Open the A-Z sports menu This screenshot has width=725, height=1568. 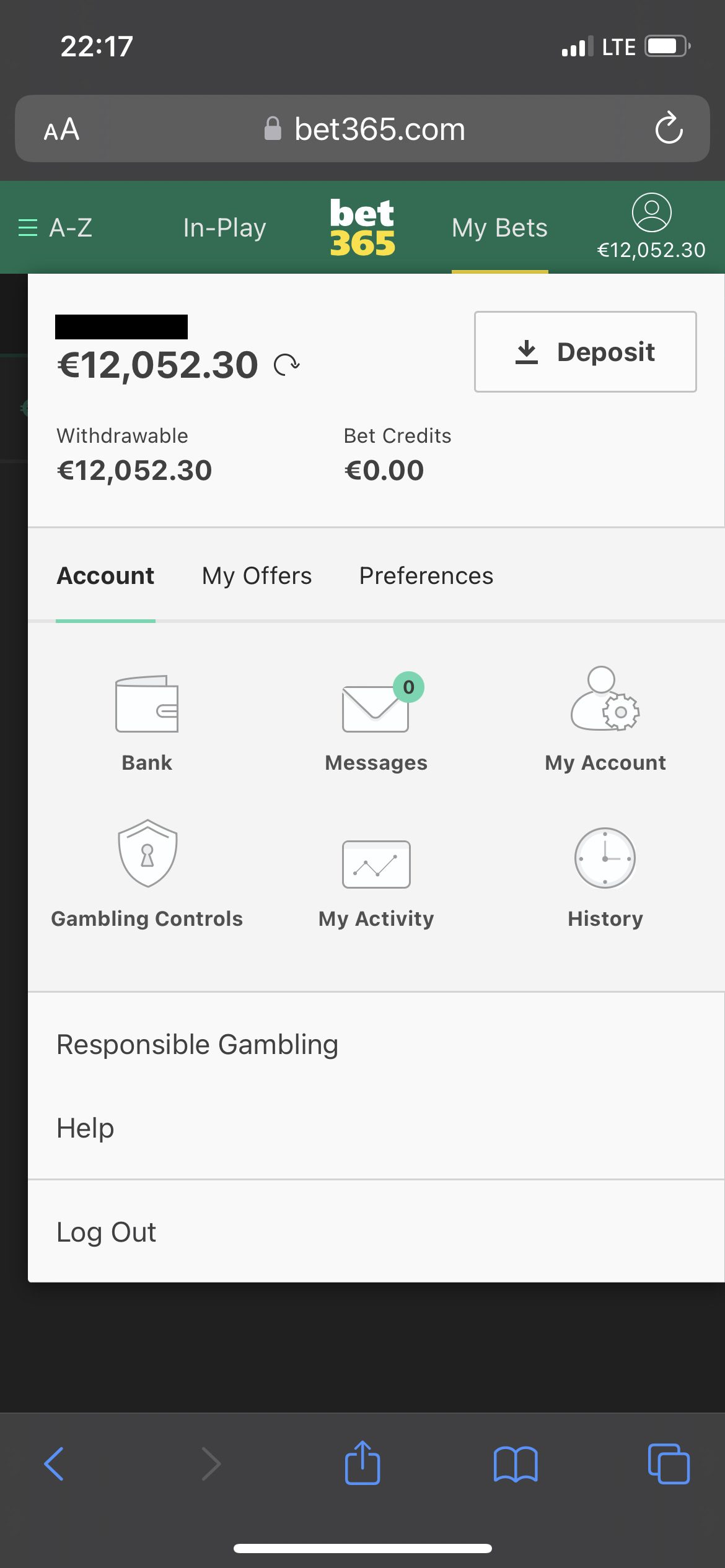tap(56, 228)
